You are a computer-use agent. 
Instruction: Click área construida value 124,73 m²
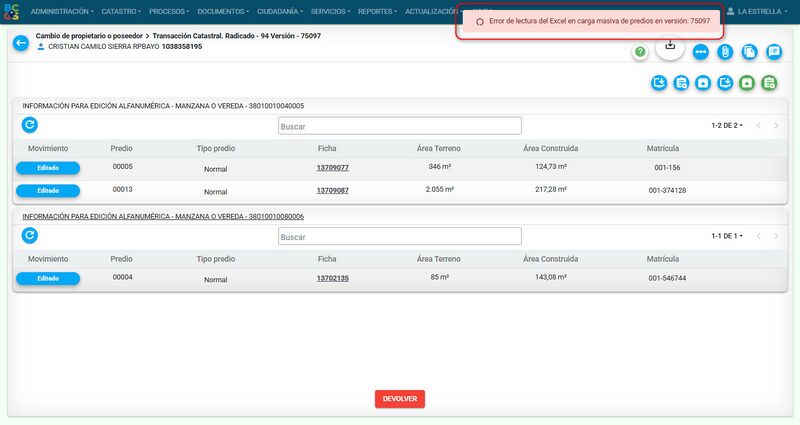[x=551, y=166]
